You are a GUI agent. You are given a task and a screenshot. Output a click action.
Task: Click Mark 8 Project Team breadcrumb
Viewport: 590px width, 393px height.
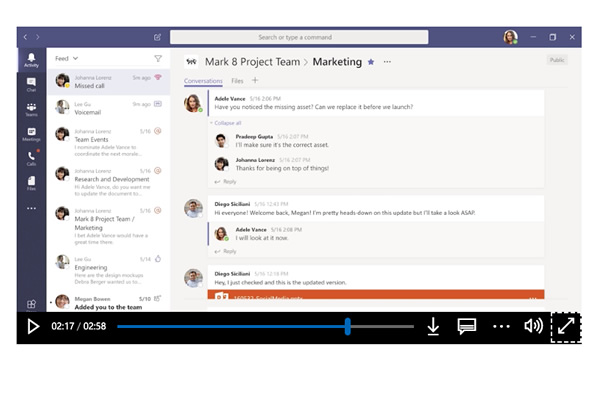(252, 62)
